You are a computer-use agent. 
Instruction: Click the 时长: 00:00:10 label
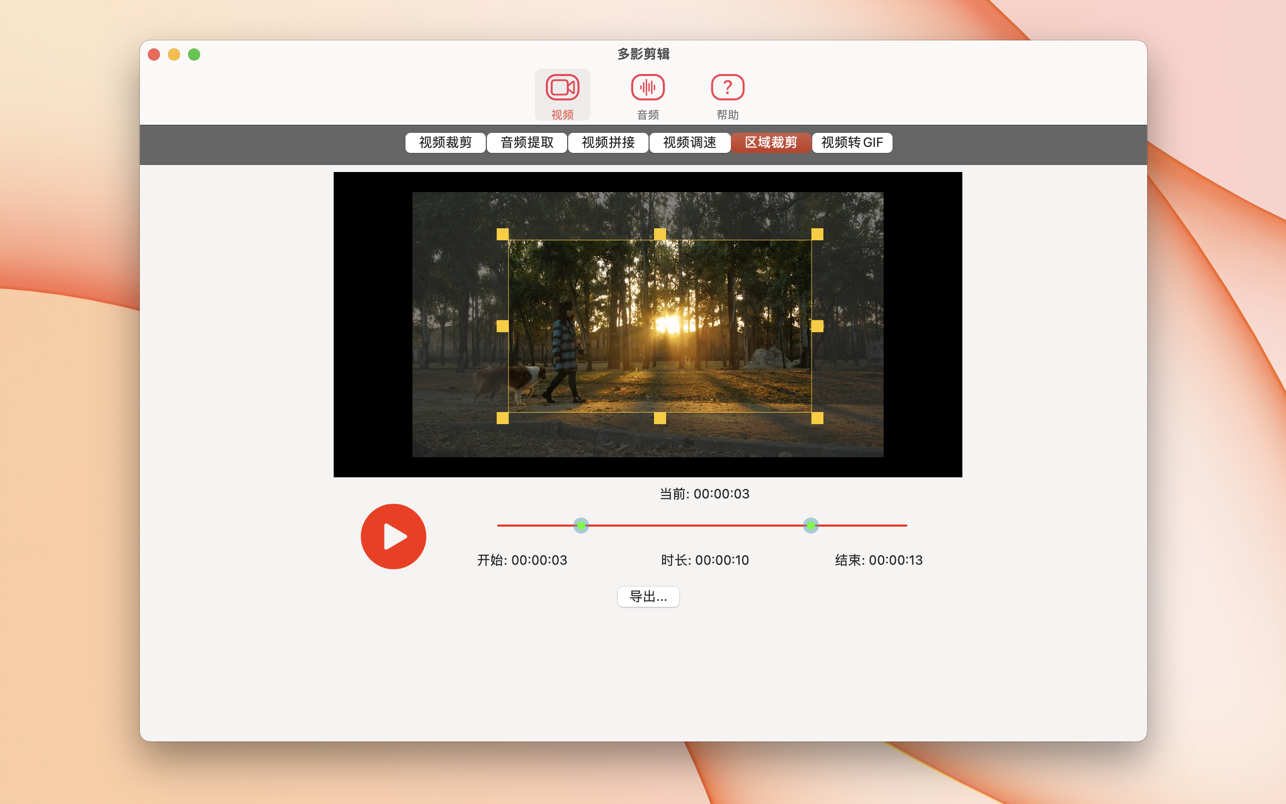coord(705,560)
